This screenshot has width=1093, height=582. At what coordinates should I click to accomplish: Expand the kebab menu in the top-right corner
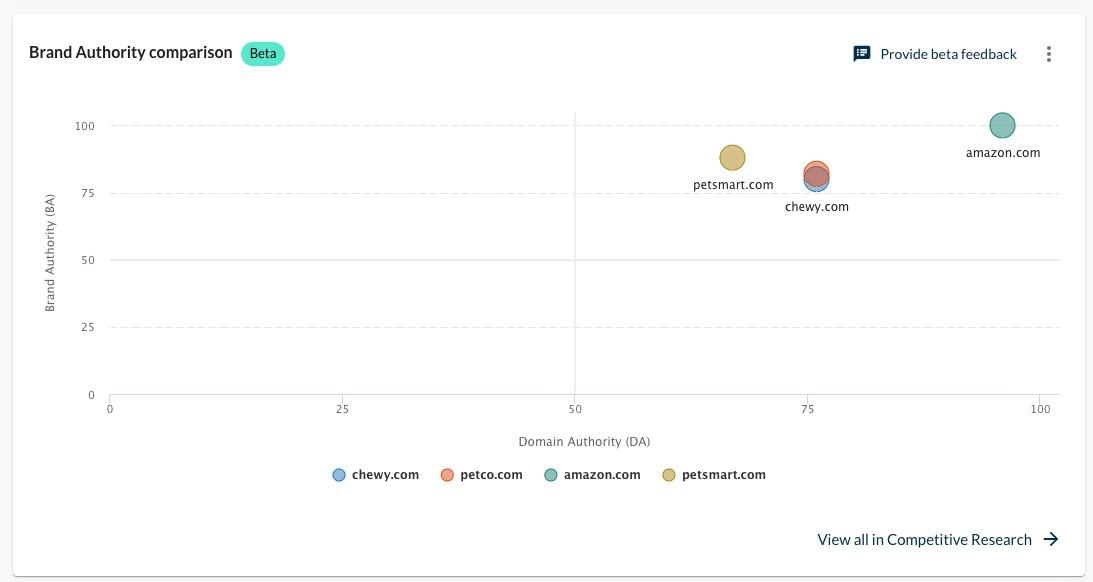(1048, 54)
